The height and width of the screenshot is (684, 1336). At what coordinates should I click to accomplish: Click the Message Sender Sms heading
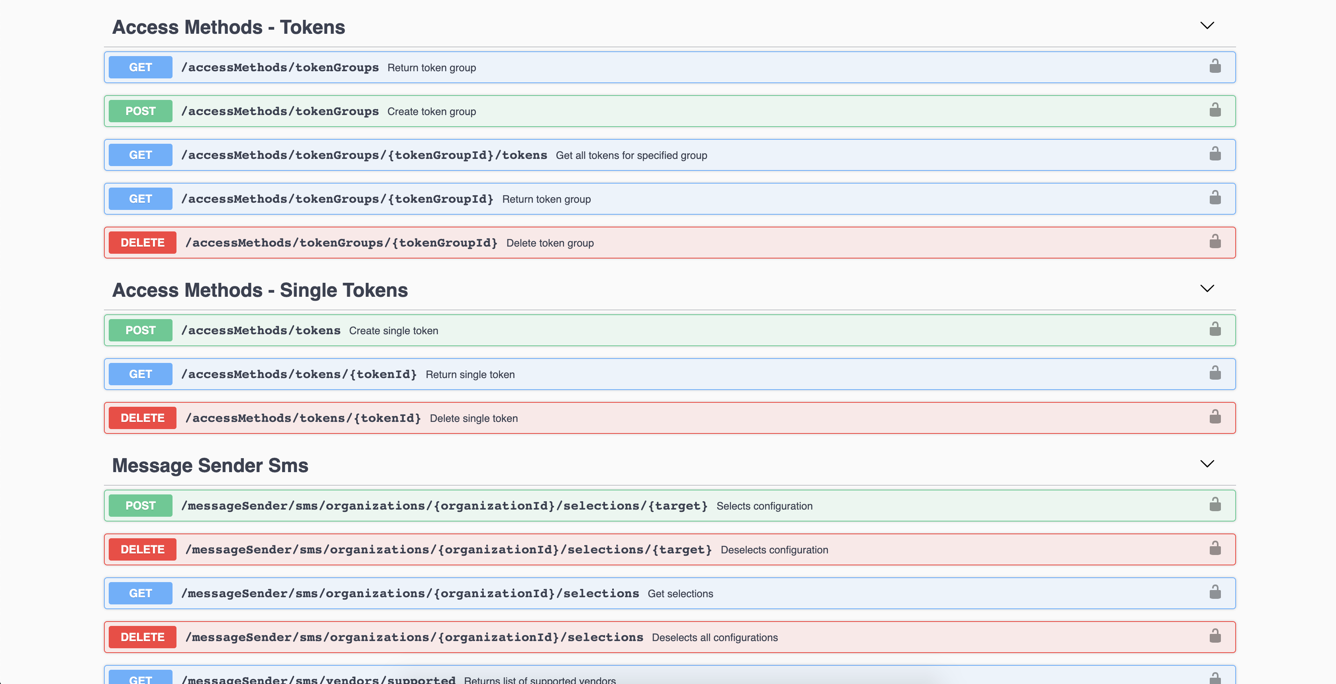click(x=210, y=466)
